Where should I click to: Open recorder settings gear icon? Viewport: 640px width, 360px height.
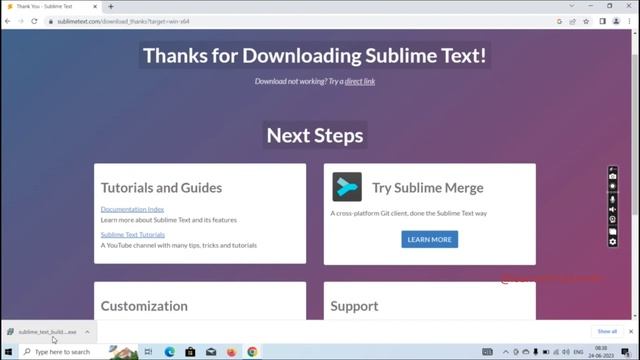click(x=613, y=242)
